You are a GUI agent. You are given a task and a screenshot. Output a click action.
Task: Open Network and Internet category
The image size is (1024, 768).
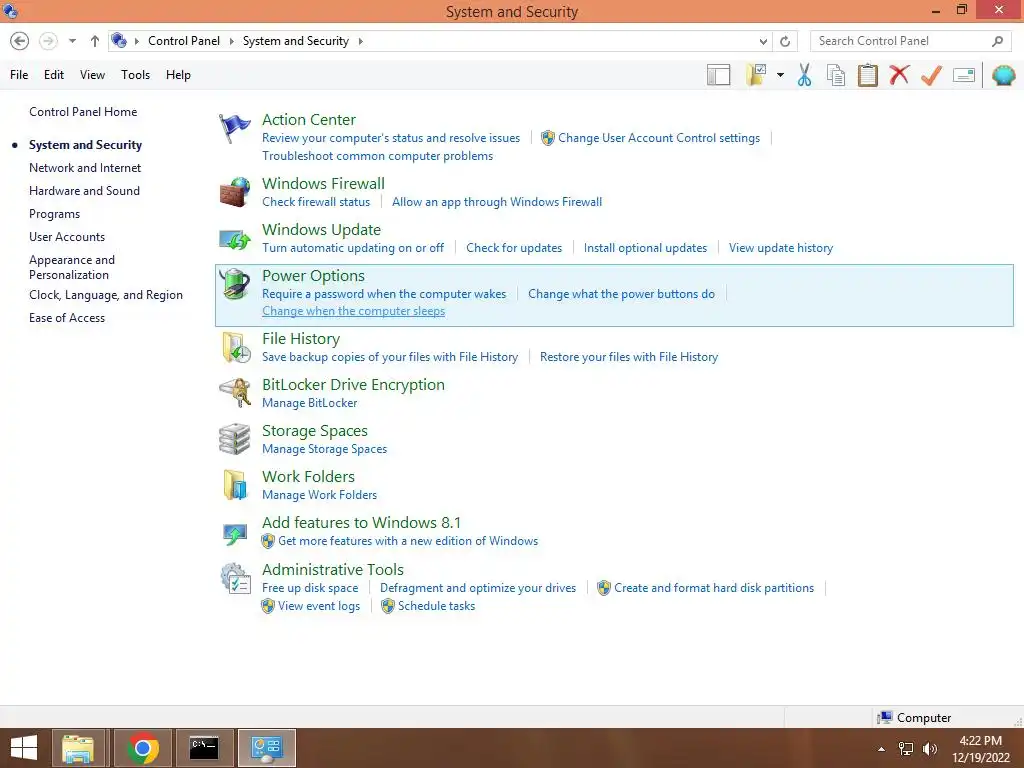pyautogui.click(x=85, y=168)
